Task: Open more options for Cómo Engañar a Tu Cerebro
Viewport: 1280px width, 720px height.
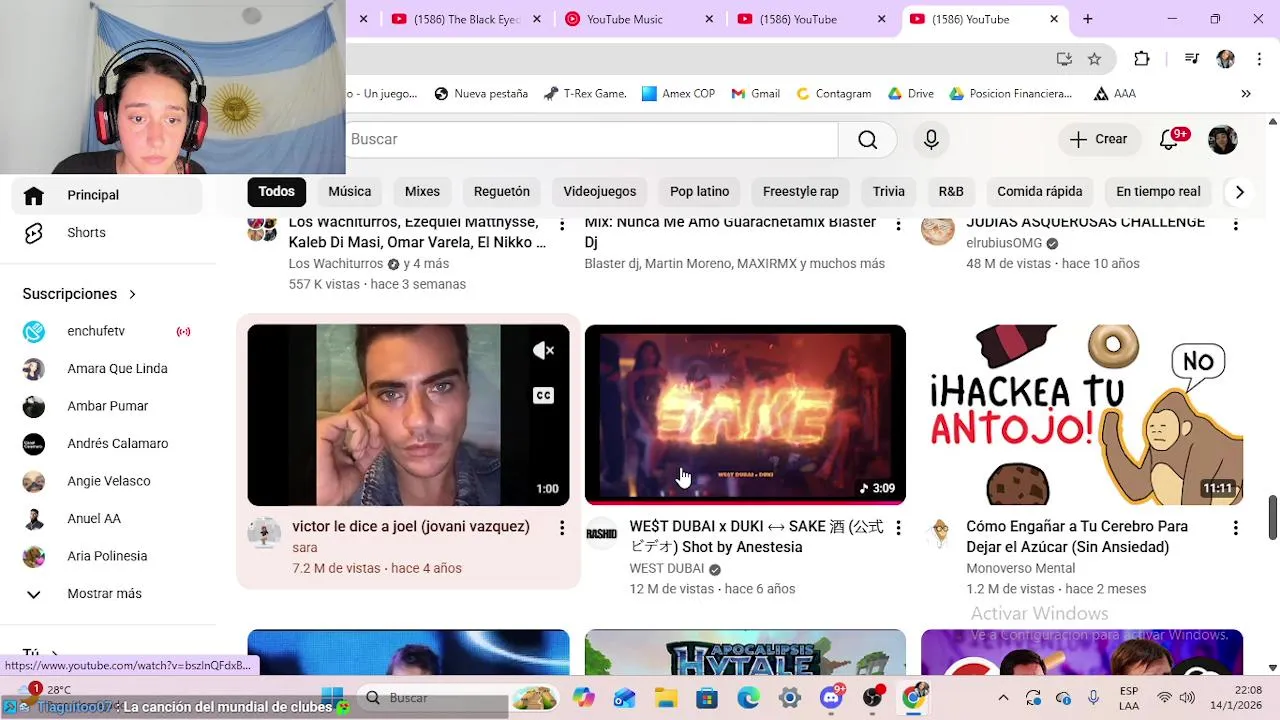Action: pos(1236,528)
